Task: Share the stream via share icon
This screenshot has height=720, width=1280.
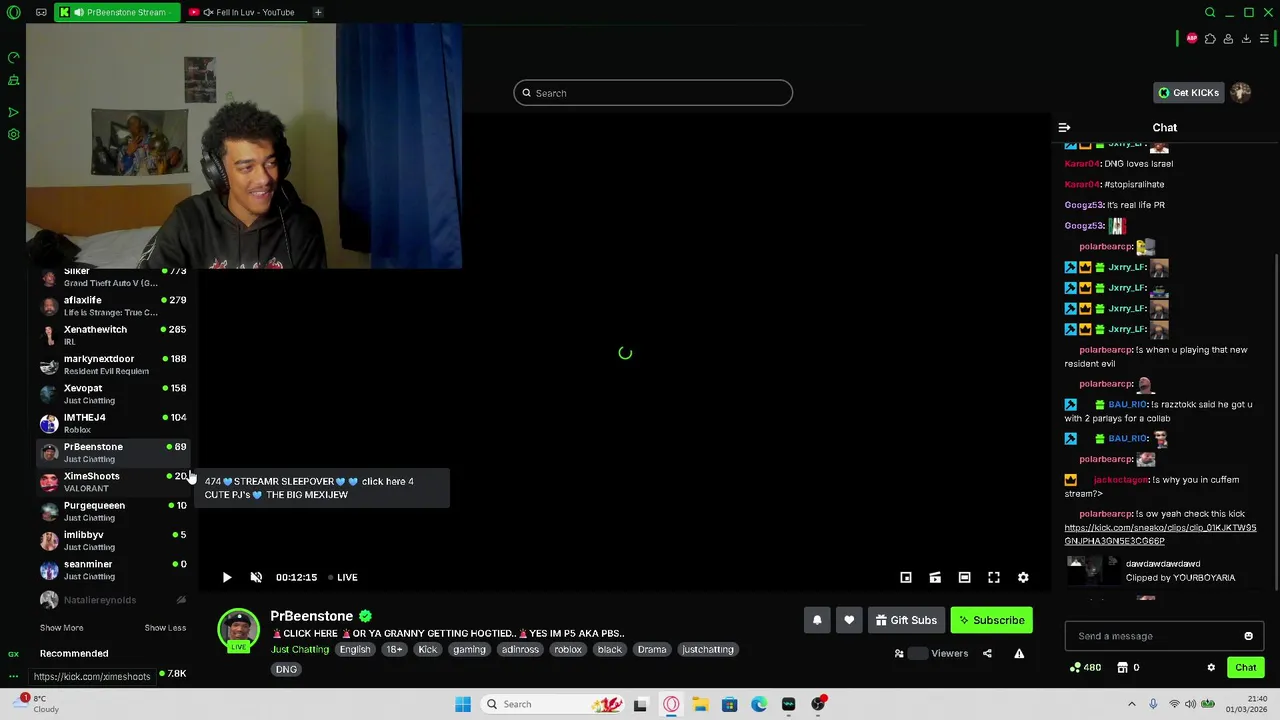Action: pos(987,654)
